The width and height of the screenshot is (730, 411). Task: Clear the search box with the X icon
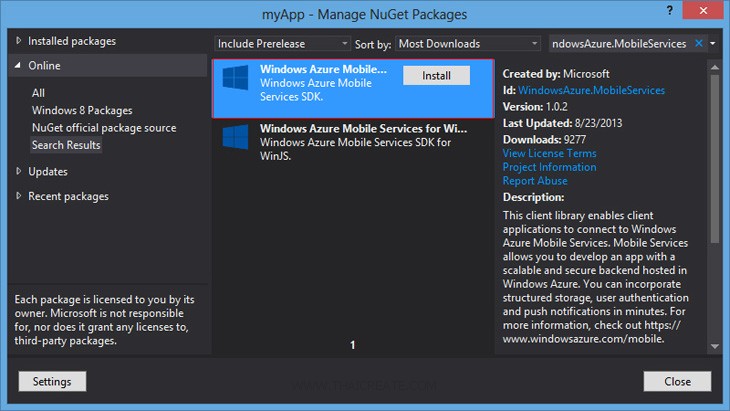click(698, 43)
